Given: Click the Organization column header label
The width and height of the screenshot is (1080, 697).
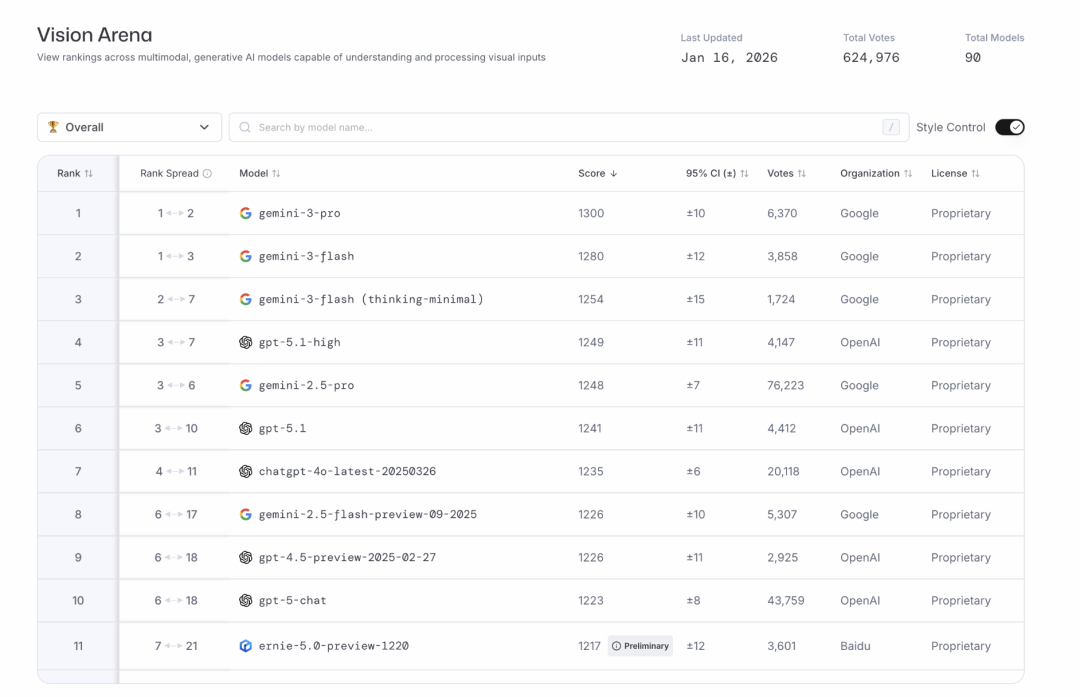Looking at the screenshot, I should pos(870,174).
